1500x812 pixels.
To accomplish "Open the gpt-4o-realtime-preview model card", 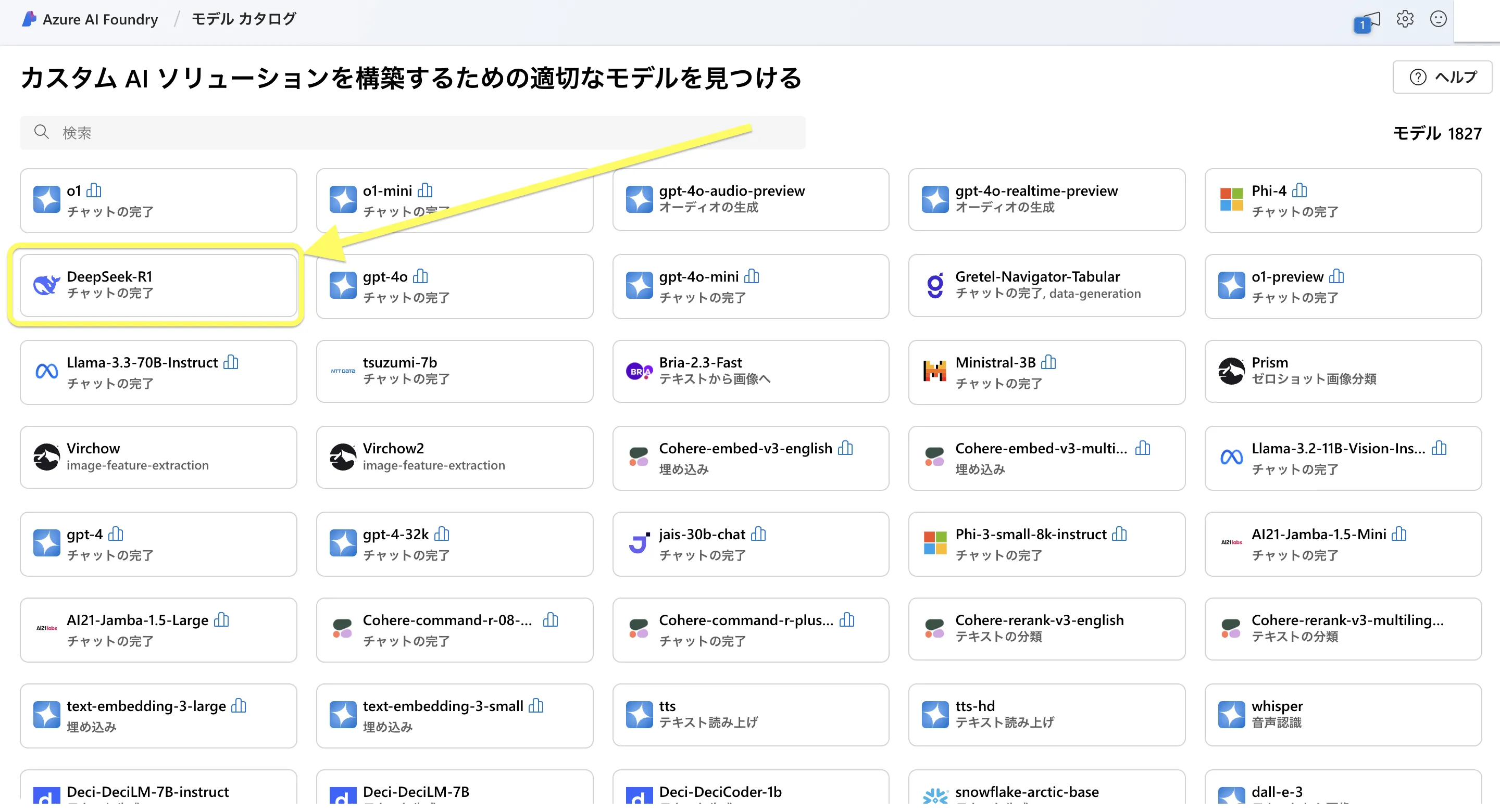I will pos(1046,200).
